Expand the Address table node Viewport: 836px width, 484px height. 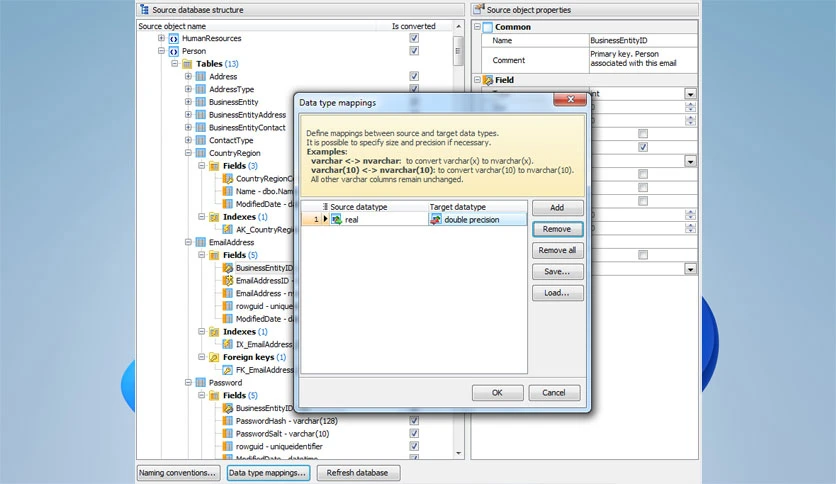pyautogui.click(x=188, y=77)
